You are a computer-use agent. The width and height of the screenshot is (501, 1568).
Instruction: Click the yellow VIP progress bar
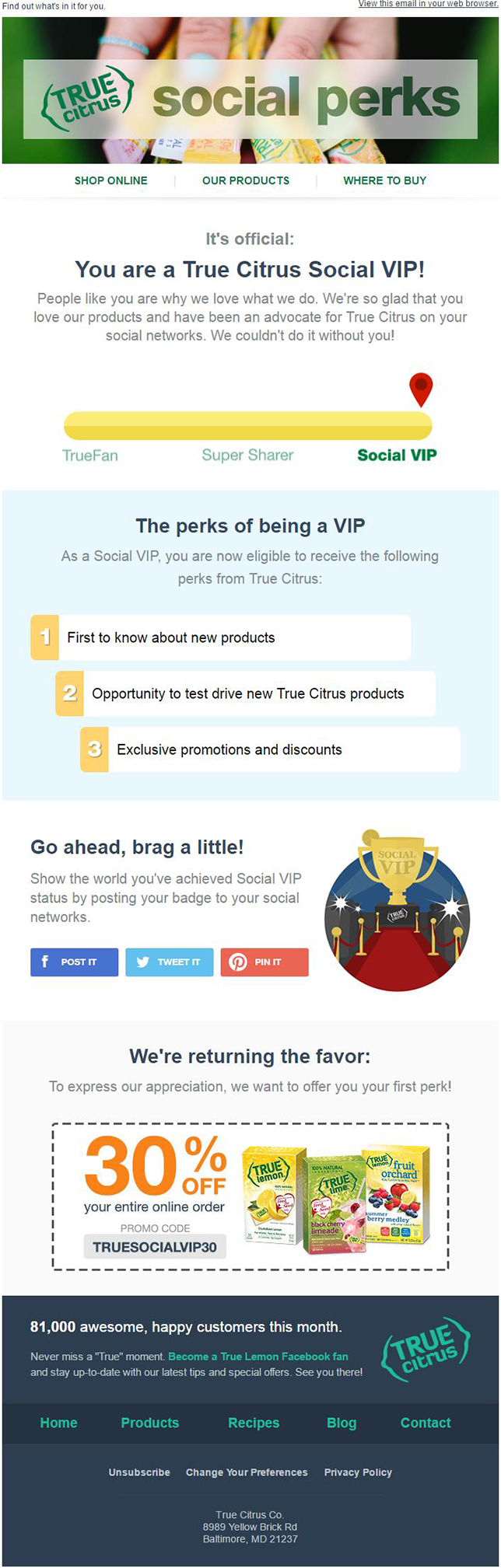point(247,425)
